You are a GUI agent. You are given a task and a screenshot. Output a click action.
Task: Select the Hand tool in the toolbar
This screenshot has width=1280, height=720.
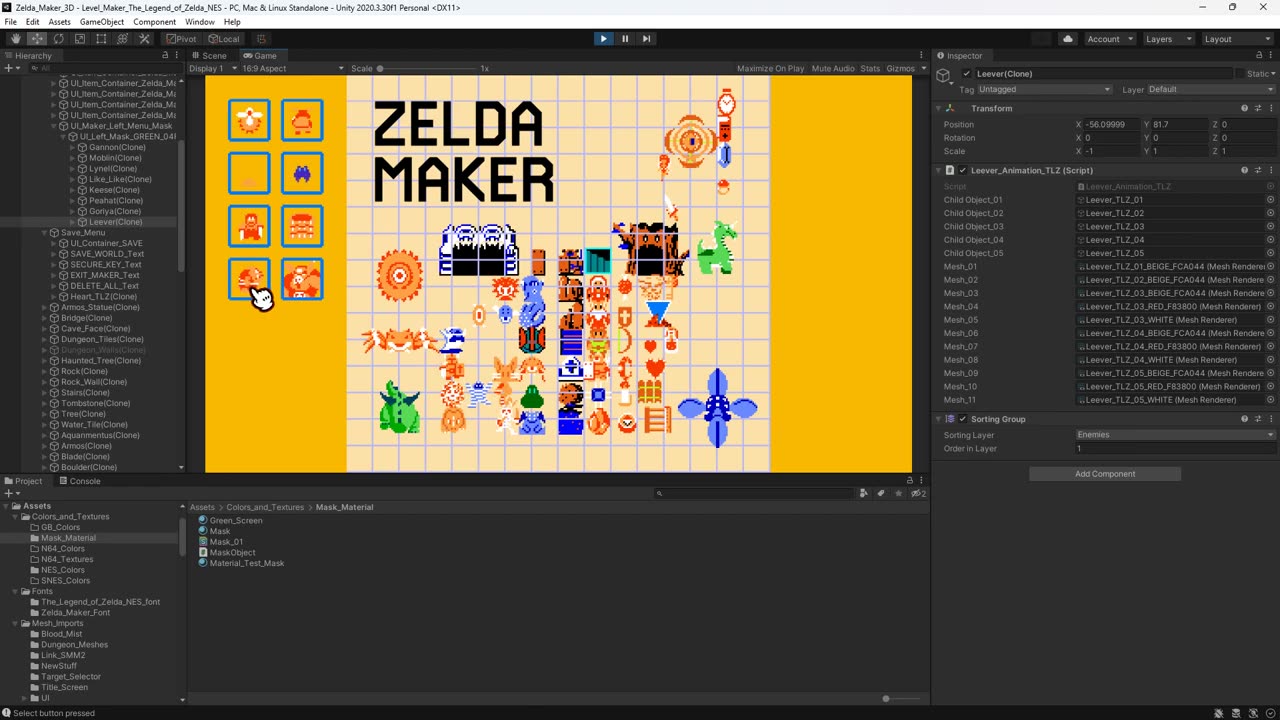coord(15,39)
